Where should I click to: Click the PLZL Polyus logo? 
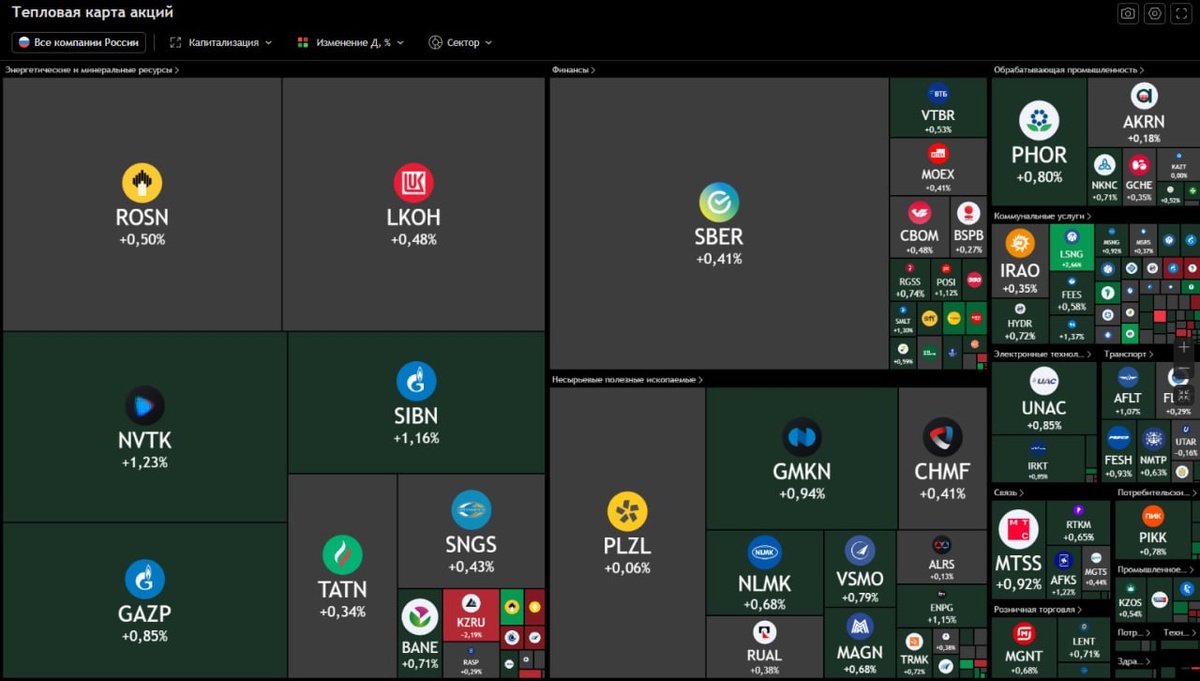627,512
